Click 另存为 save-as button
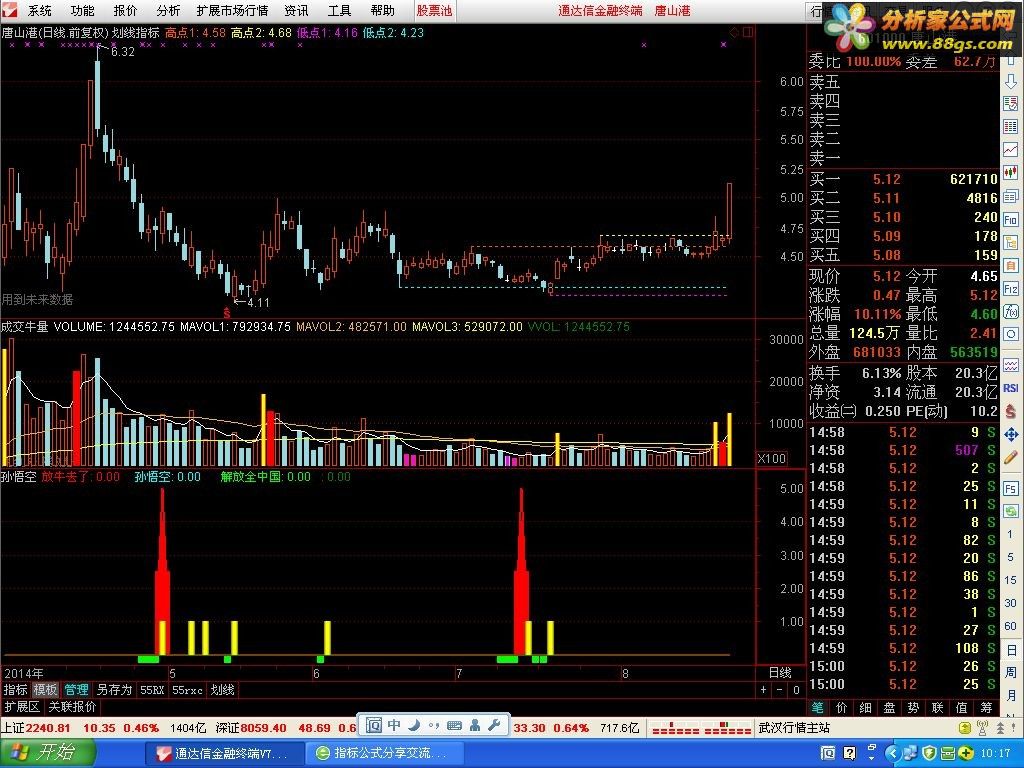The image size is (1024, 768). (114, 690)
